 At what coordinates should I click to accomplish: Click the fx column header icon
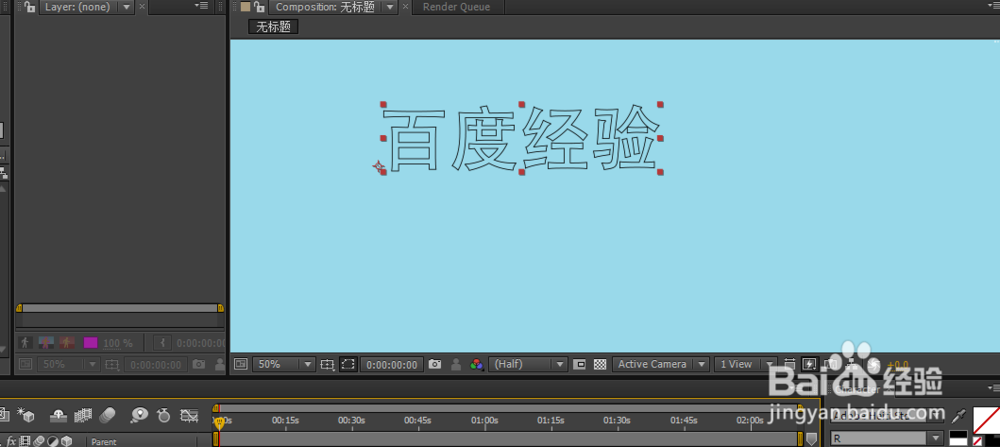pos(11,441)
